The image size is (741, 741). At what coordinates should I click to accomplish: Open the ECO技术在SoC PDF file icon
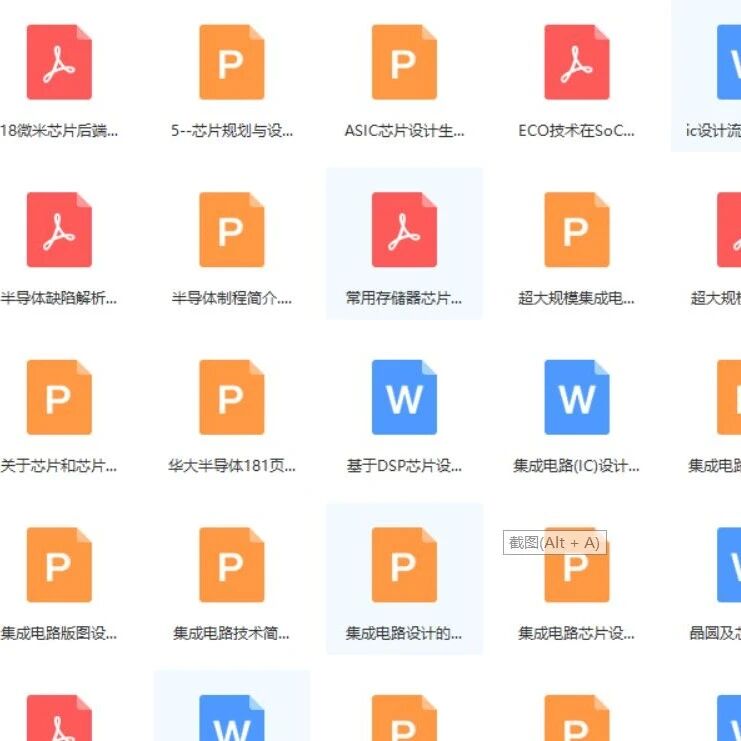(577, 62)
